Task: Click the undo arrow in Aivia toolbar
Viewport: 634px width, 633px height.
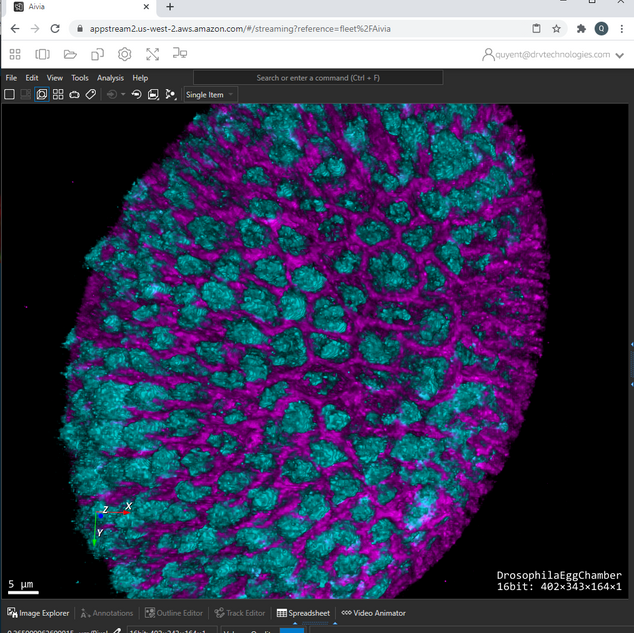Action: 136,94
